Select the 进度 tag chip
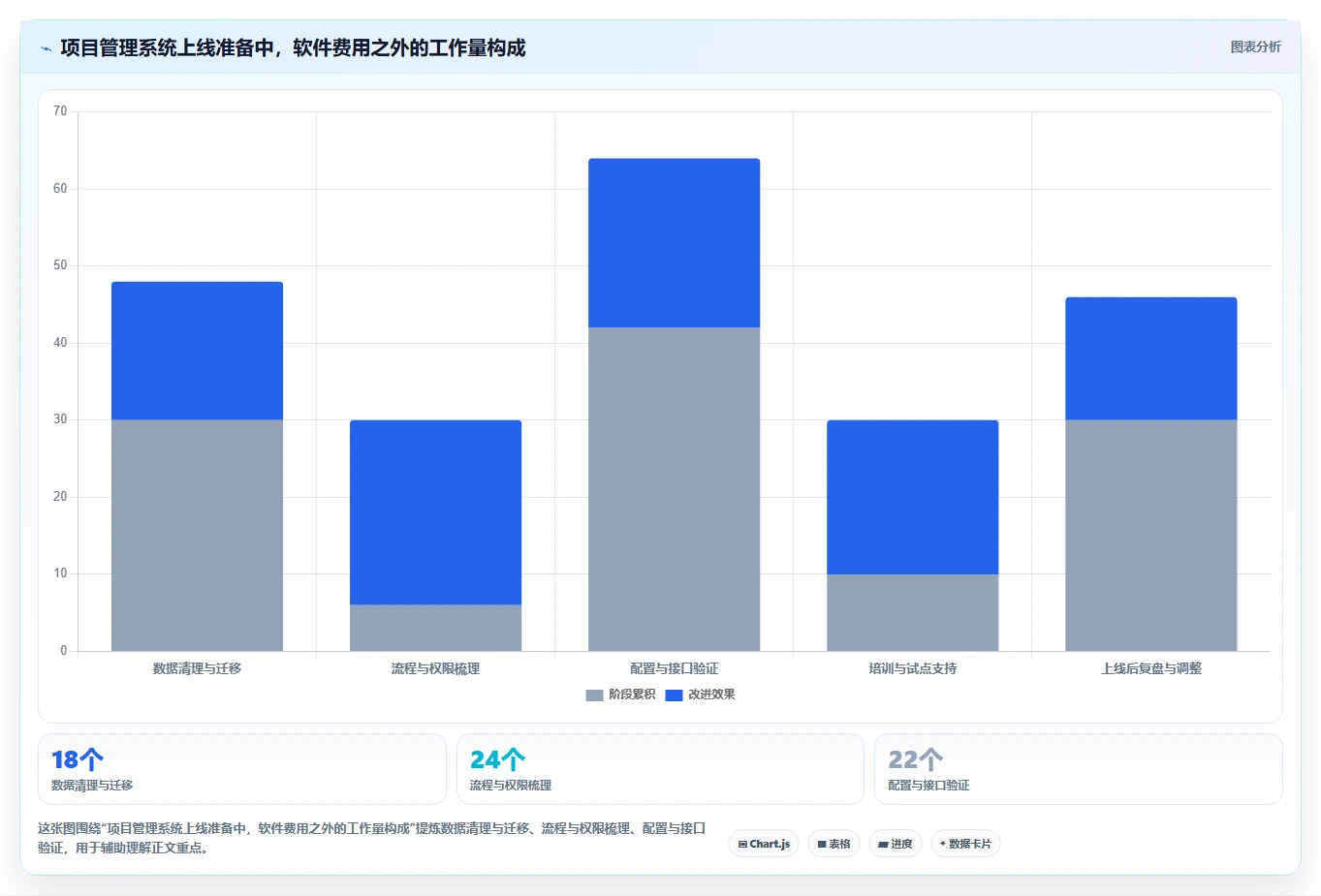This screenshot has width=1321, height=896. 896,844
